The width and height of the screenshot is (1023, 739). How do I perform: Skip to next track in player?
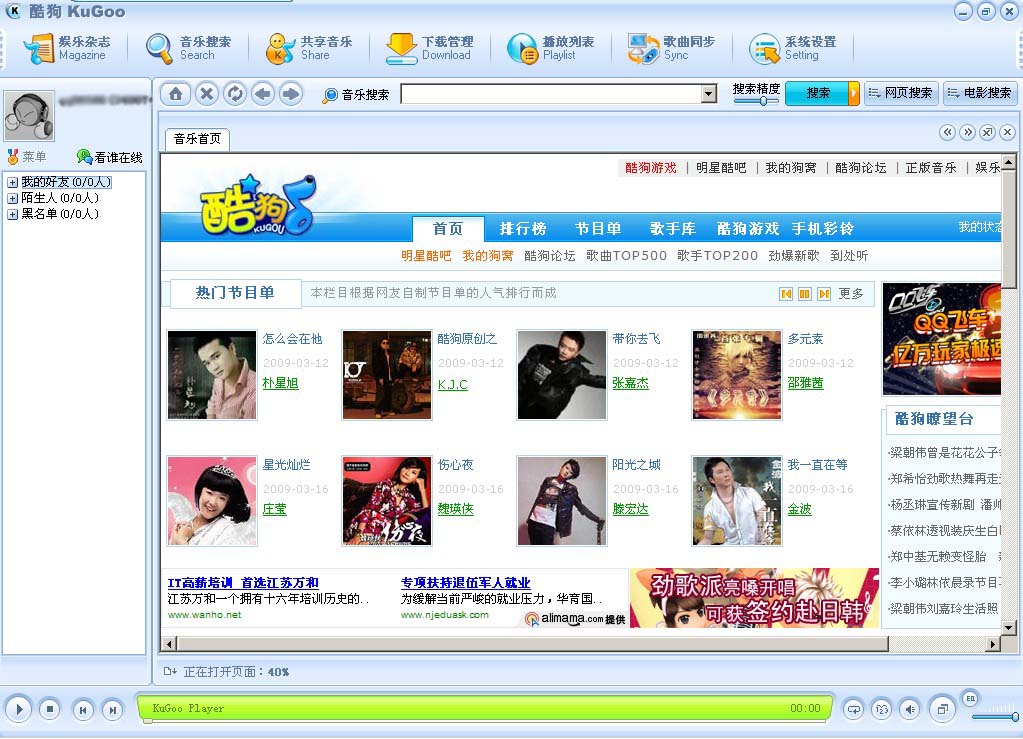tap(113, 710)
